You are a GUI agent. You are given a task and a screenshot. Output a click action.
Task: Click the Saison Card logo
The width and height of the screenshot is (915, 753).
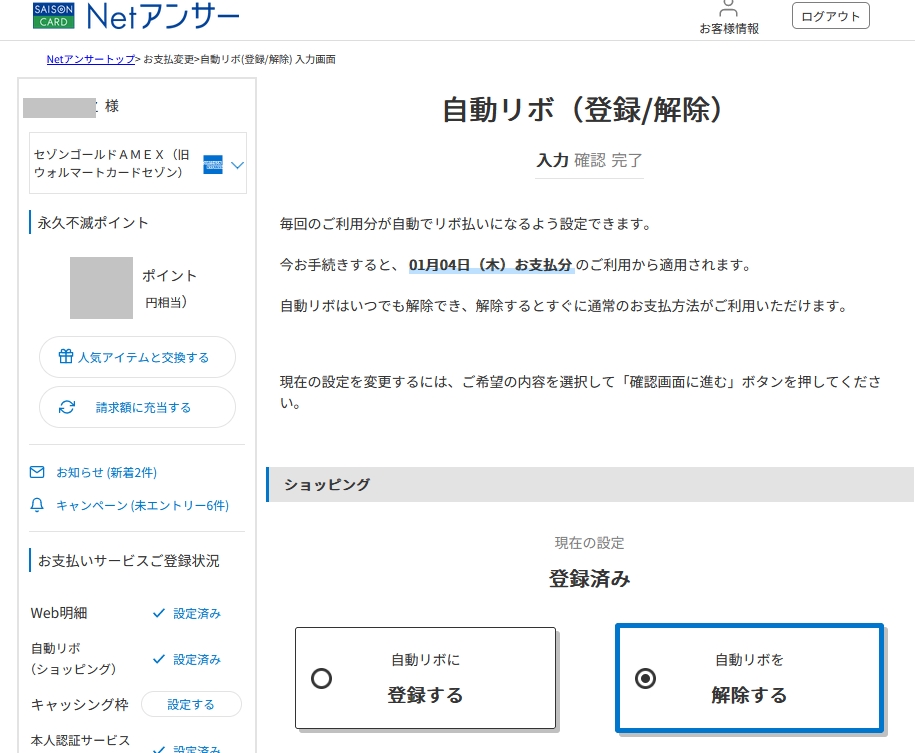[54, 15]
